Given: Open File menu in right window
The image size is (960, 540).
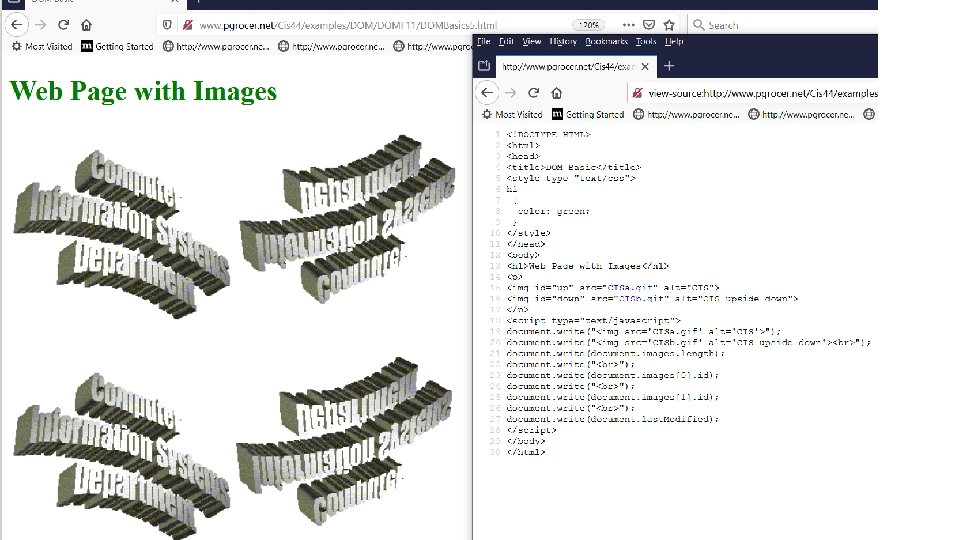Looking at the screenshot, I should tap(484, 42).
